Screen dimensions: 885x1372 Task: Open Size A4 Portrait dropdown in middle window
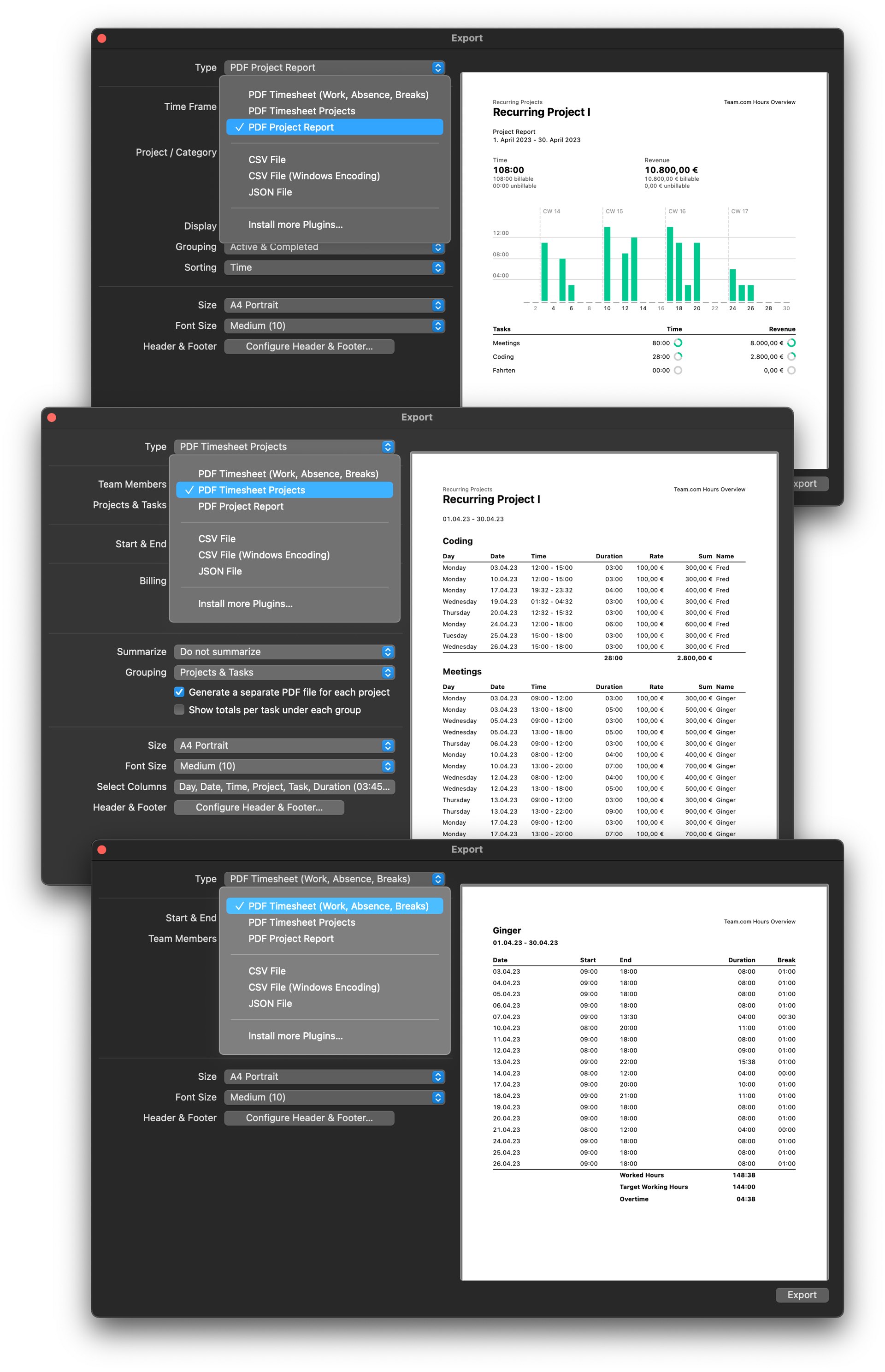coord(284,746)
